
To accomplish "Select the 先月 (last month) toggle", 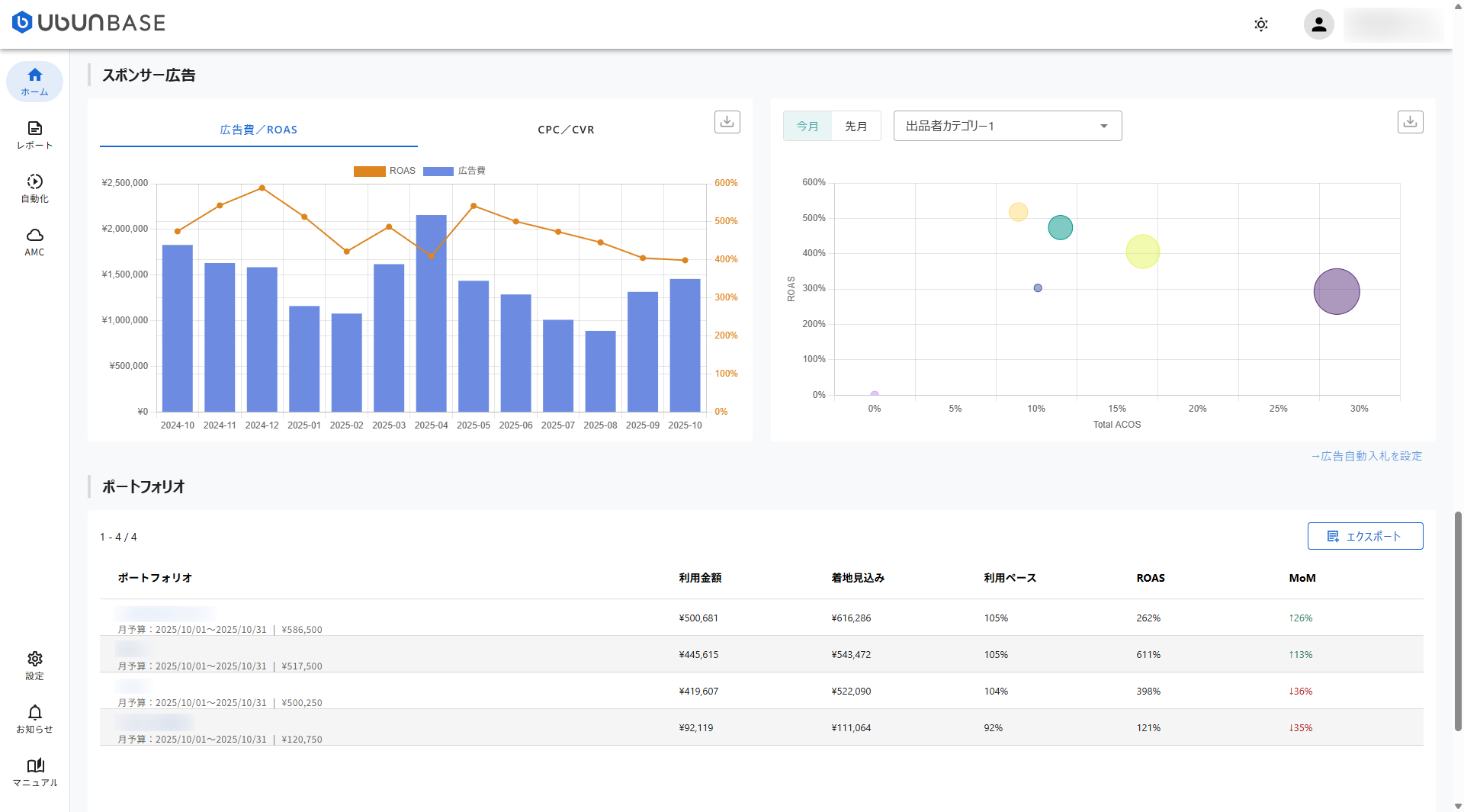I will 856,126.
